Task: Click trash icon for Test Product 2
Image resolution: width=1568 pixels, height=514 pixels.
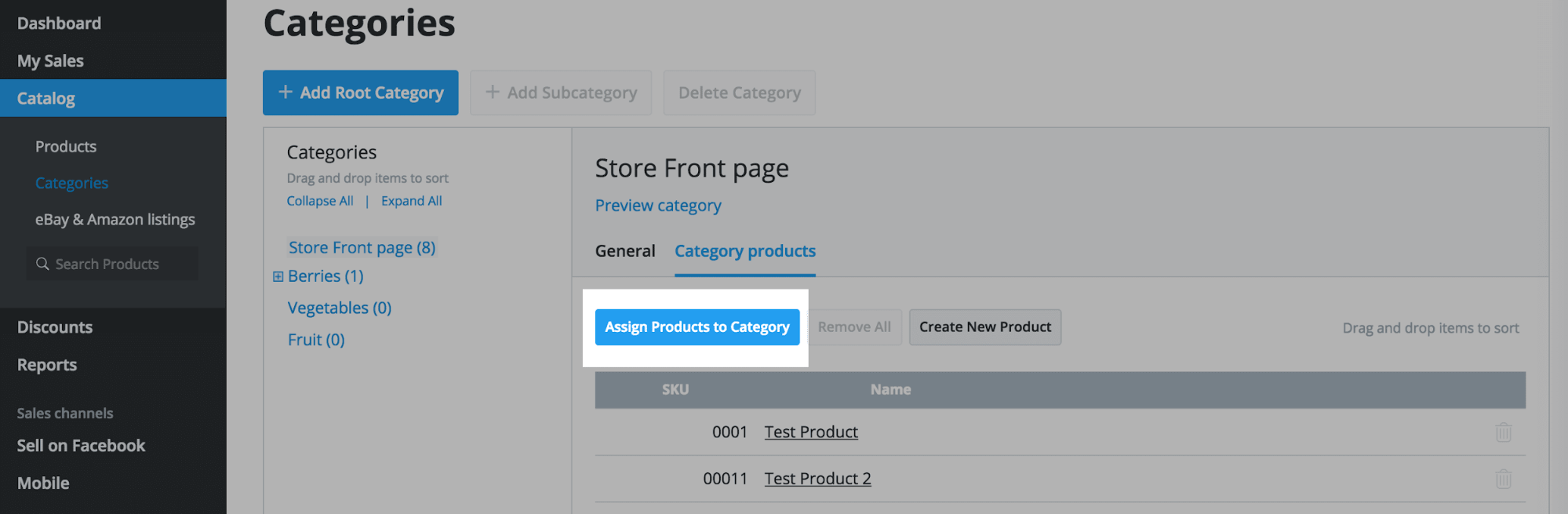Action: 1503,479
